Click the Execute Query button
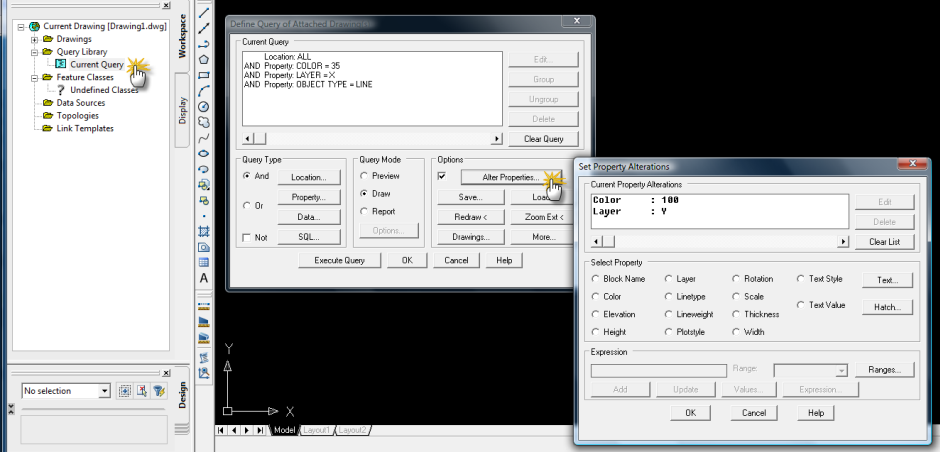Viewport: 940px width, 452px height. (x=339, y=260)
